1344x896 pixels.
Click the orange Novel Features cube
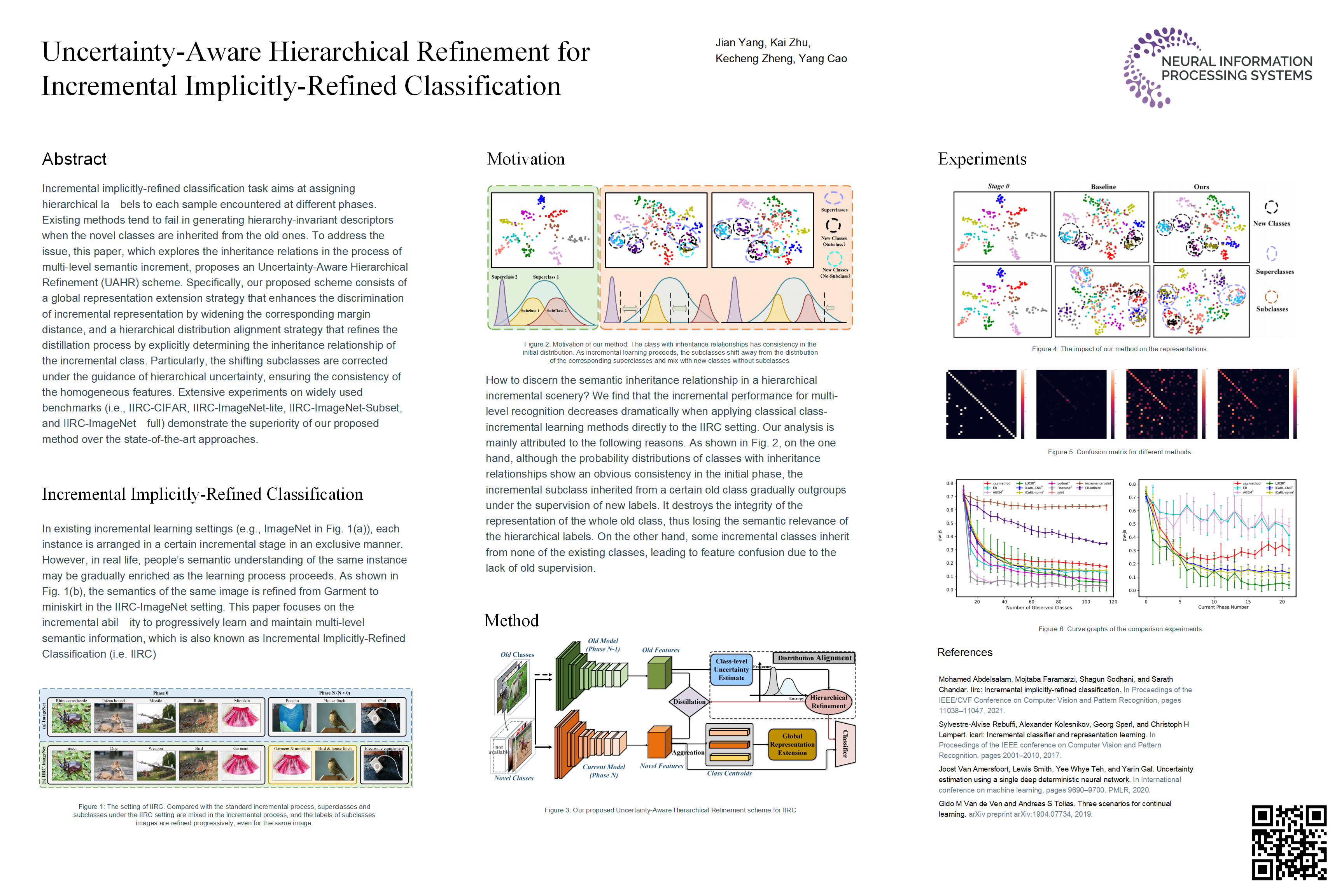(660, 743)
